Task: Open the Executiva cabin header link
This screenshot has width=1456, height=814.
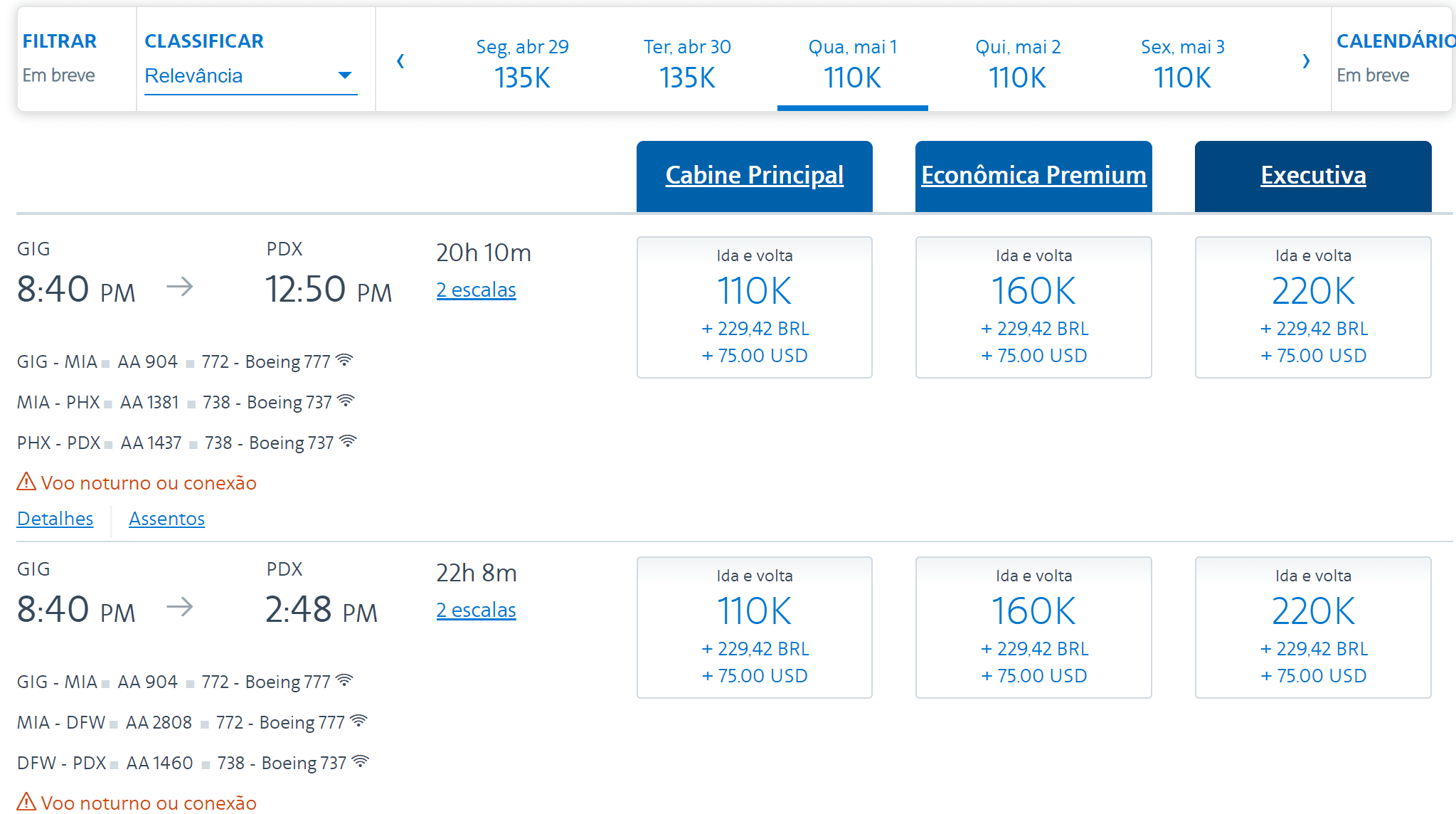Action: point(1313,175)
